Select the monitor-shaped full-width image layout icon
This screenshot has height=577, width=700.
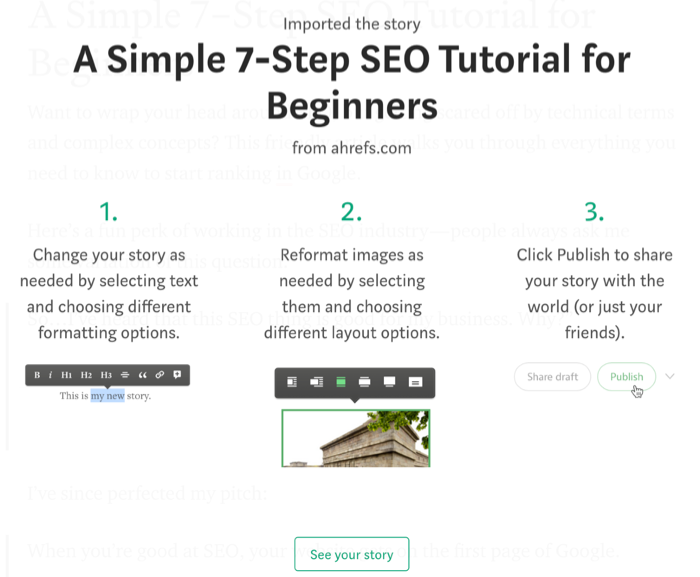390,382
